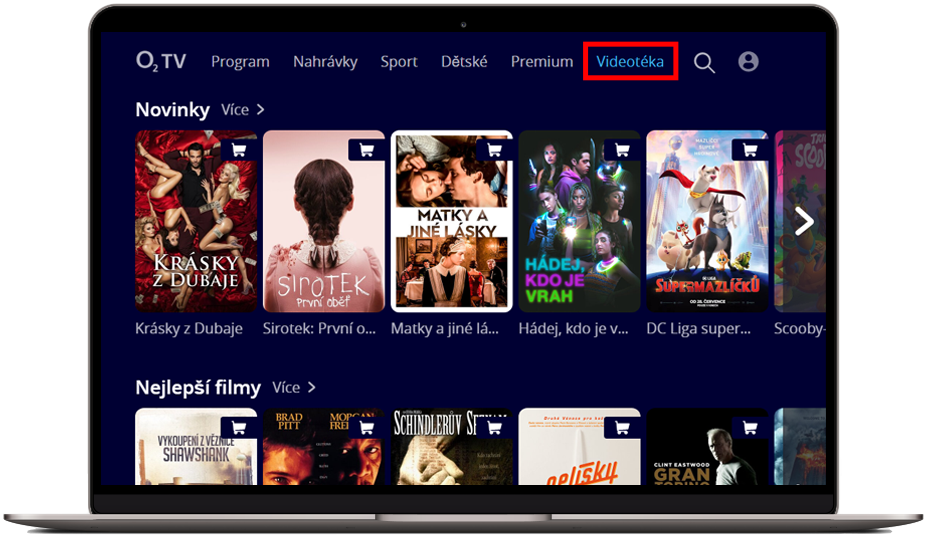This screenshot has width=927, height=537.
Task: Click cart icon on DC Liga supermazlíčků poster
Action: 750,150
